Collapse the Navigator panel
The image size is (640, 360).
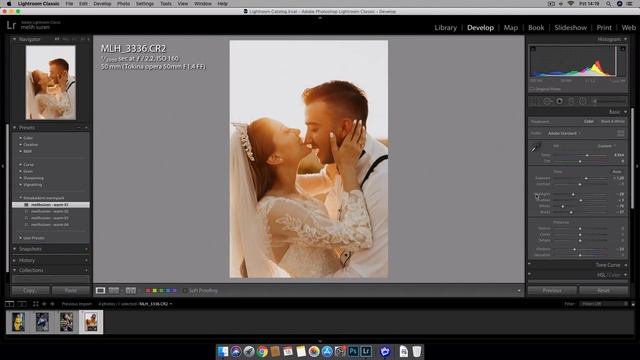(x=15, y=39)
